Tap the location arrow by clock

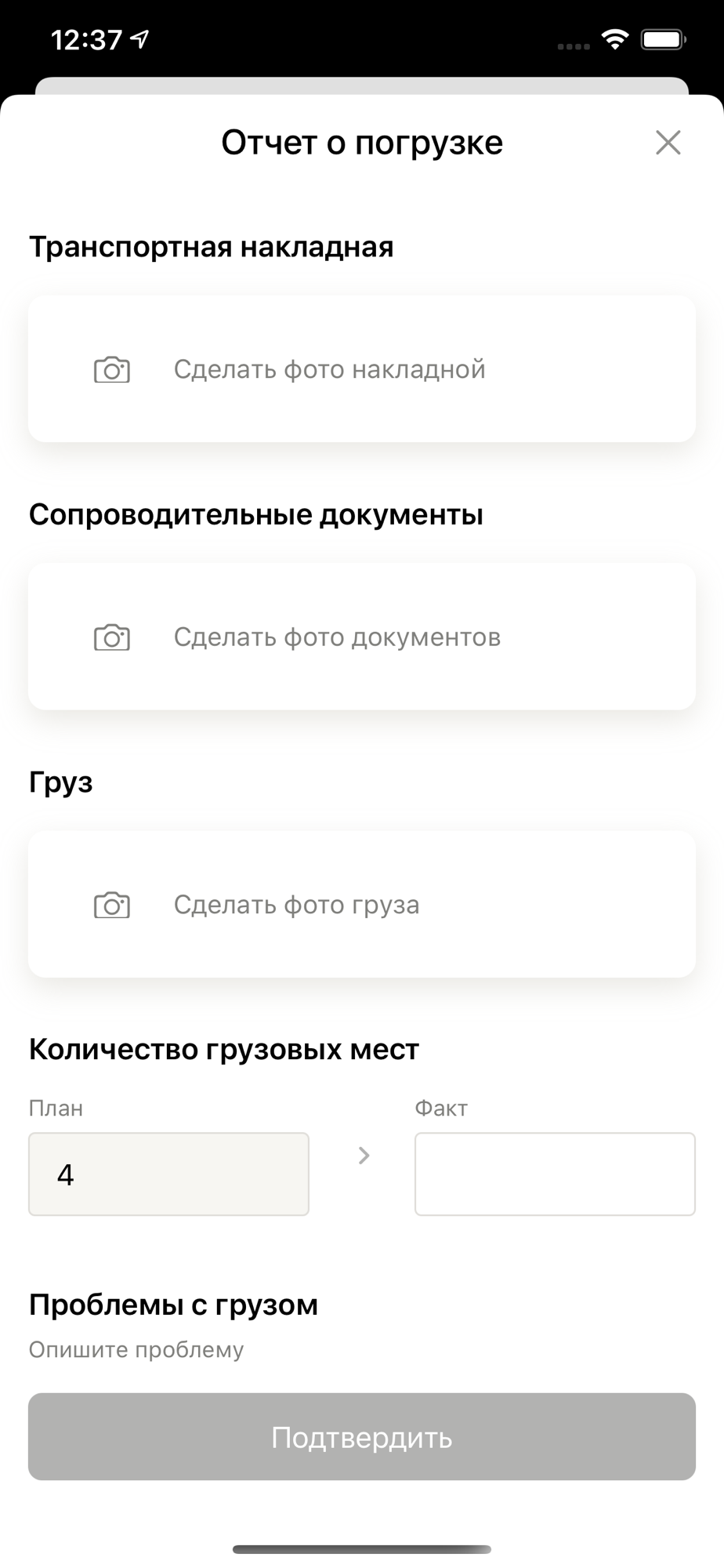[x=140, y=39]
